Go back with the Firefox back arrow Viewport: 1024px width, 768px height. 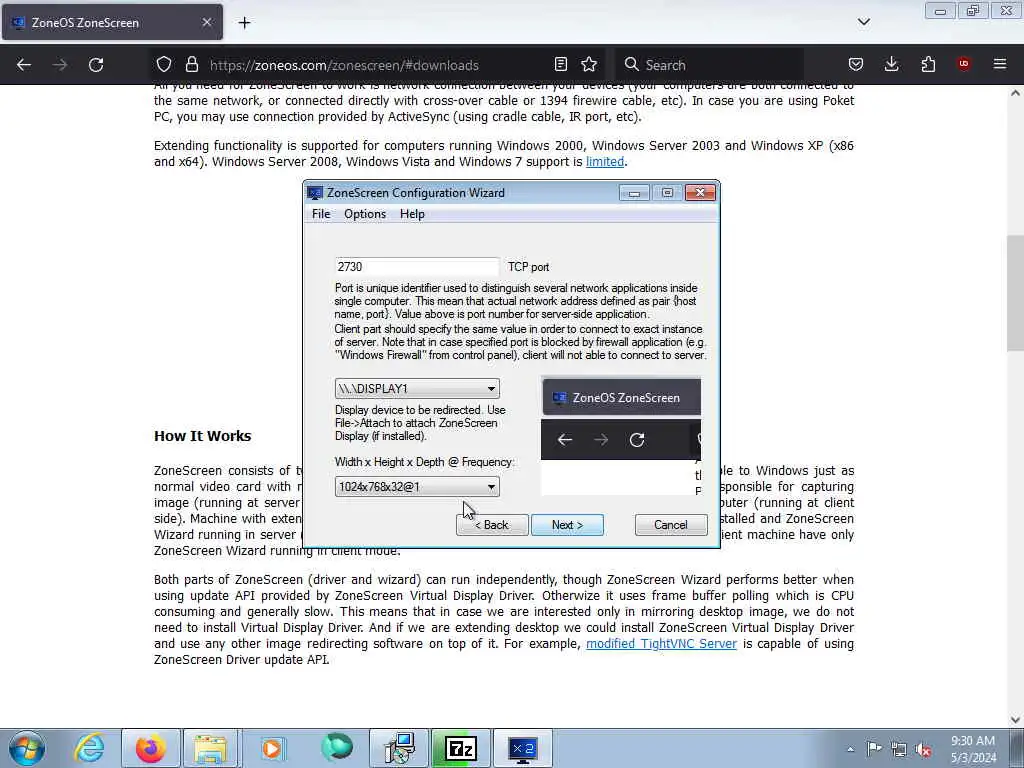click(x=24, y=65)
